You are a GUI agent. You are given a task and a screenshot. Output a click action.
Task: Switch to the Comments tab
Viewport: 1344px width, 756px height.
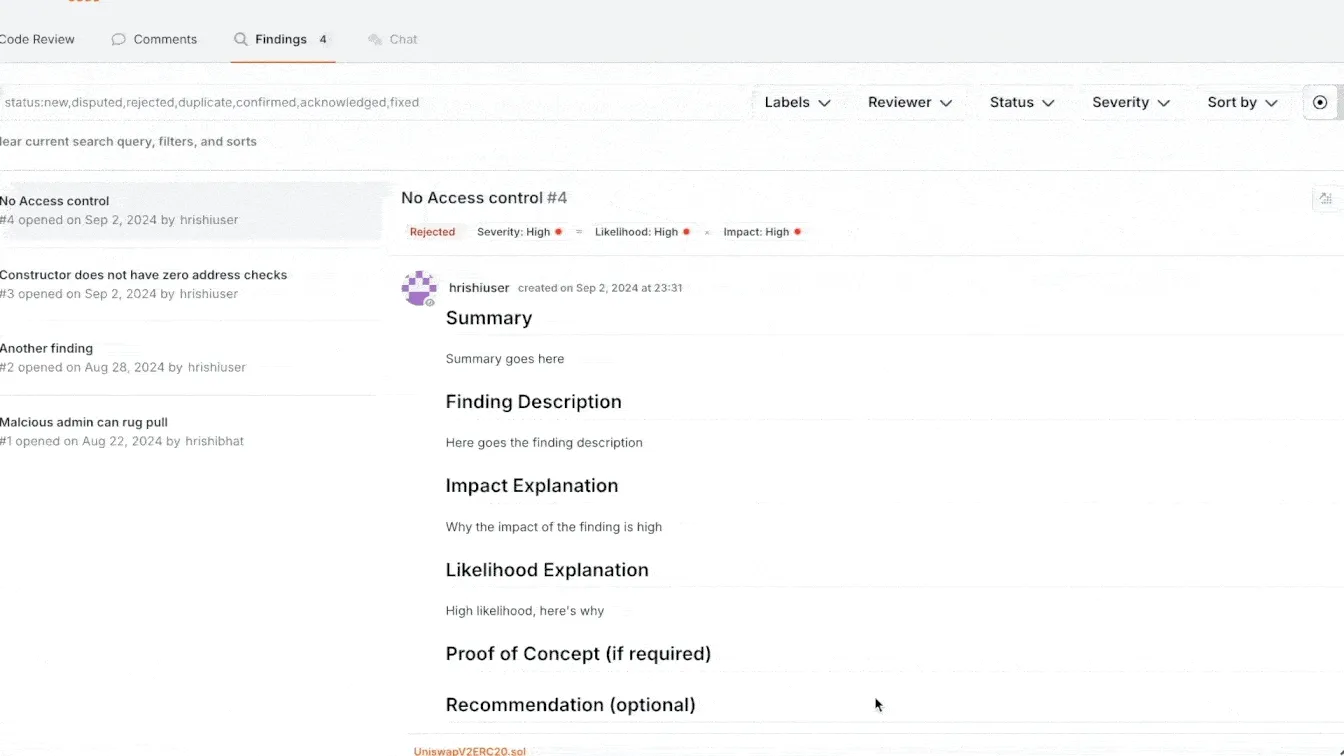click(x=165, y=40)
